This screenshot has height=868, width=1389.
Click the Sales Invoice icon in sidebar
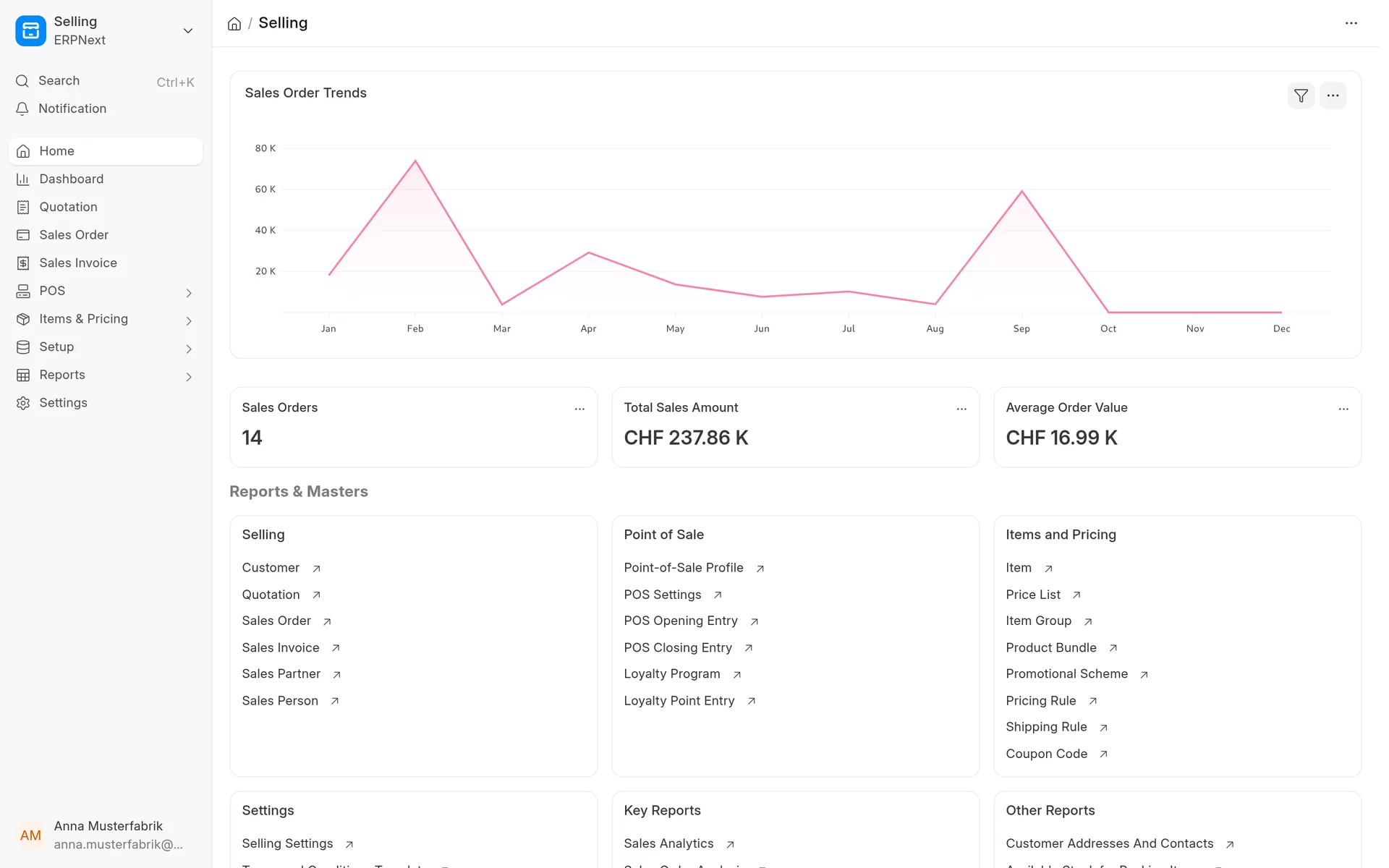coord(23,263)
